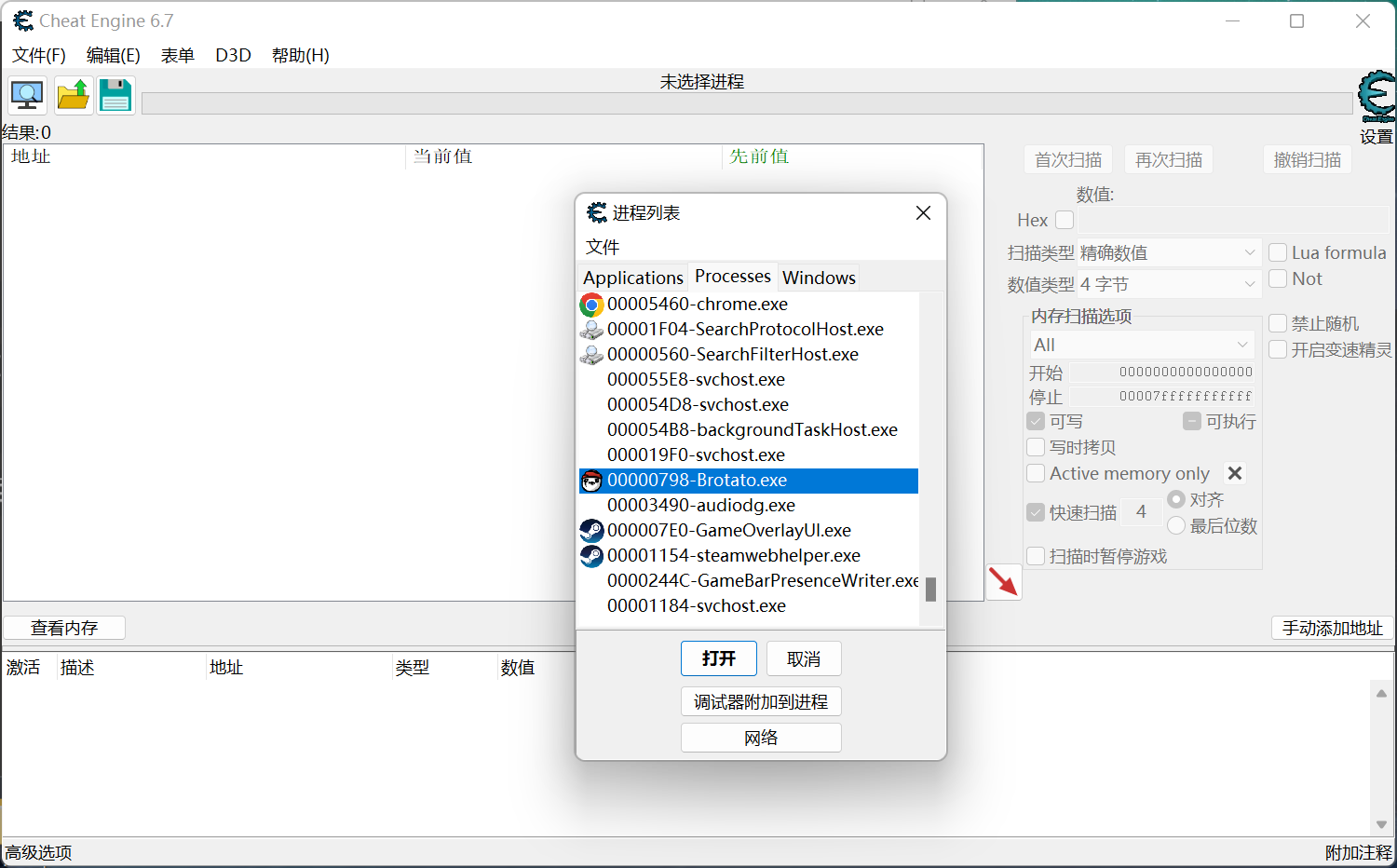Switch to the Processes tab

(733, 276)
